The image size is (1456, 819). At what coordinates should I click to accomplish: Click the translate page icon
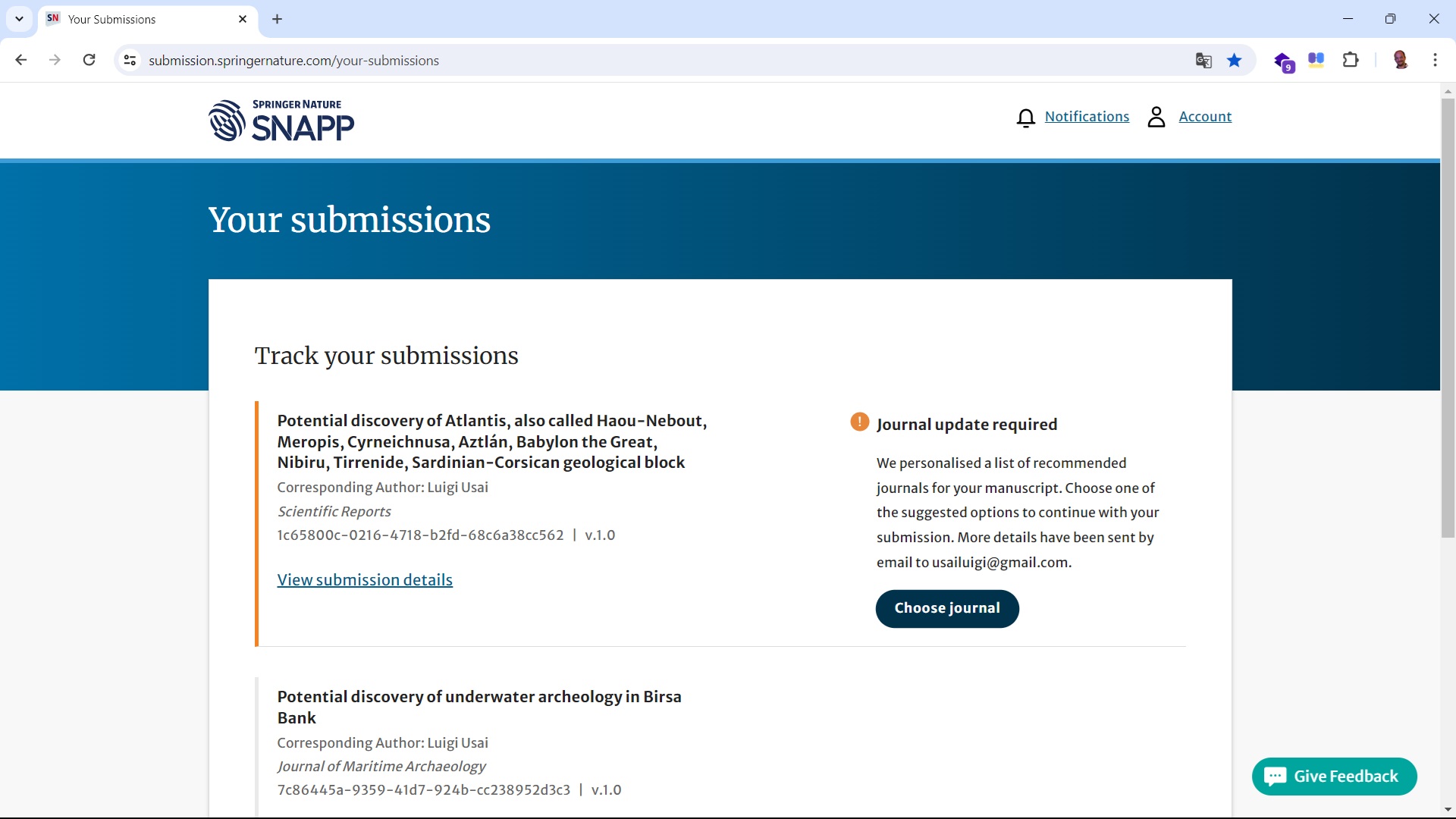[x=1203, y=60]
